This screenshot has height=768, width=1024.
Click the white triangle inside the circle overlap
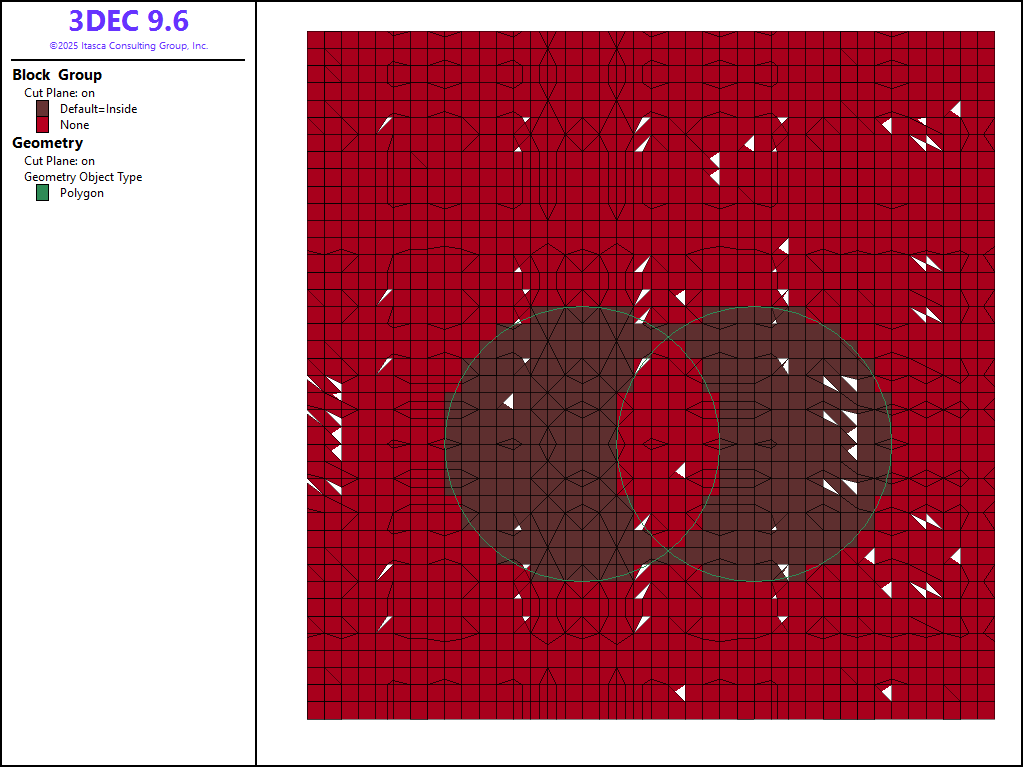tap(681, 470)
